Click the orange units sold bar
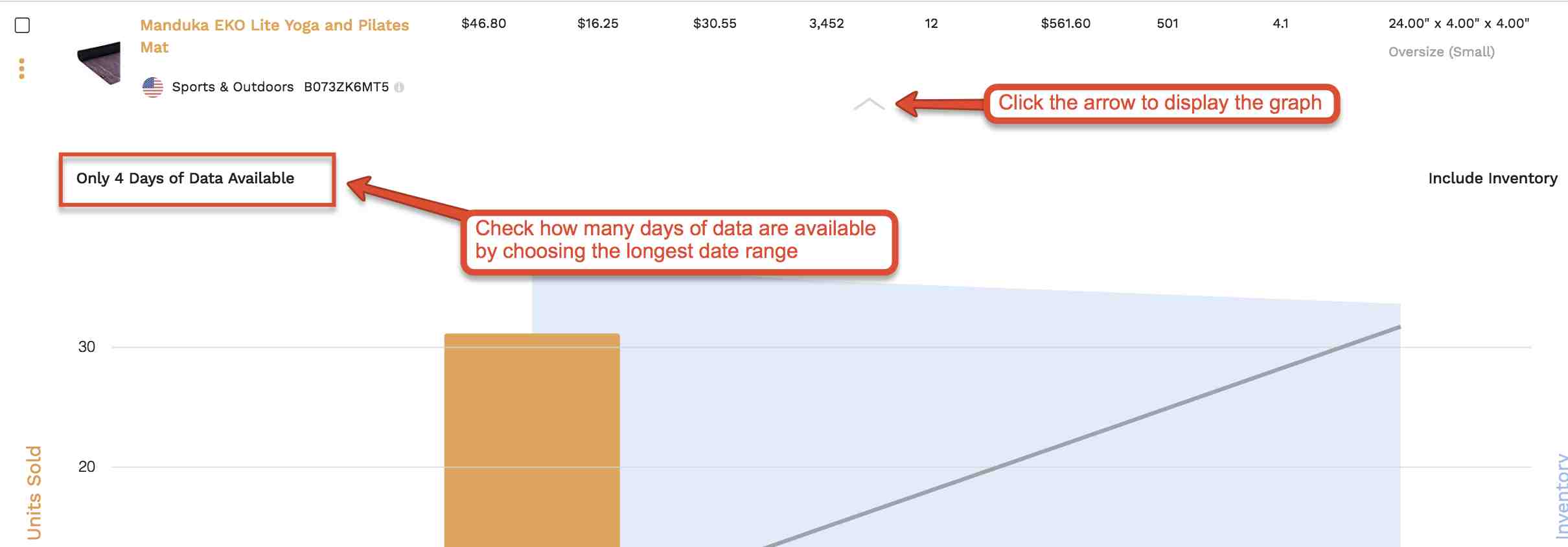This screenshot has width=1568, height=547. click(x=532, y=440)
